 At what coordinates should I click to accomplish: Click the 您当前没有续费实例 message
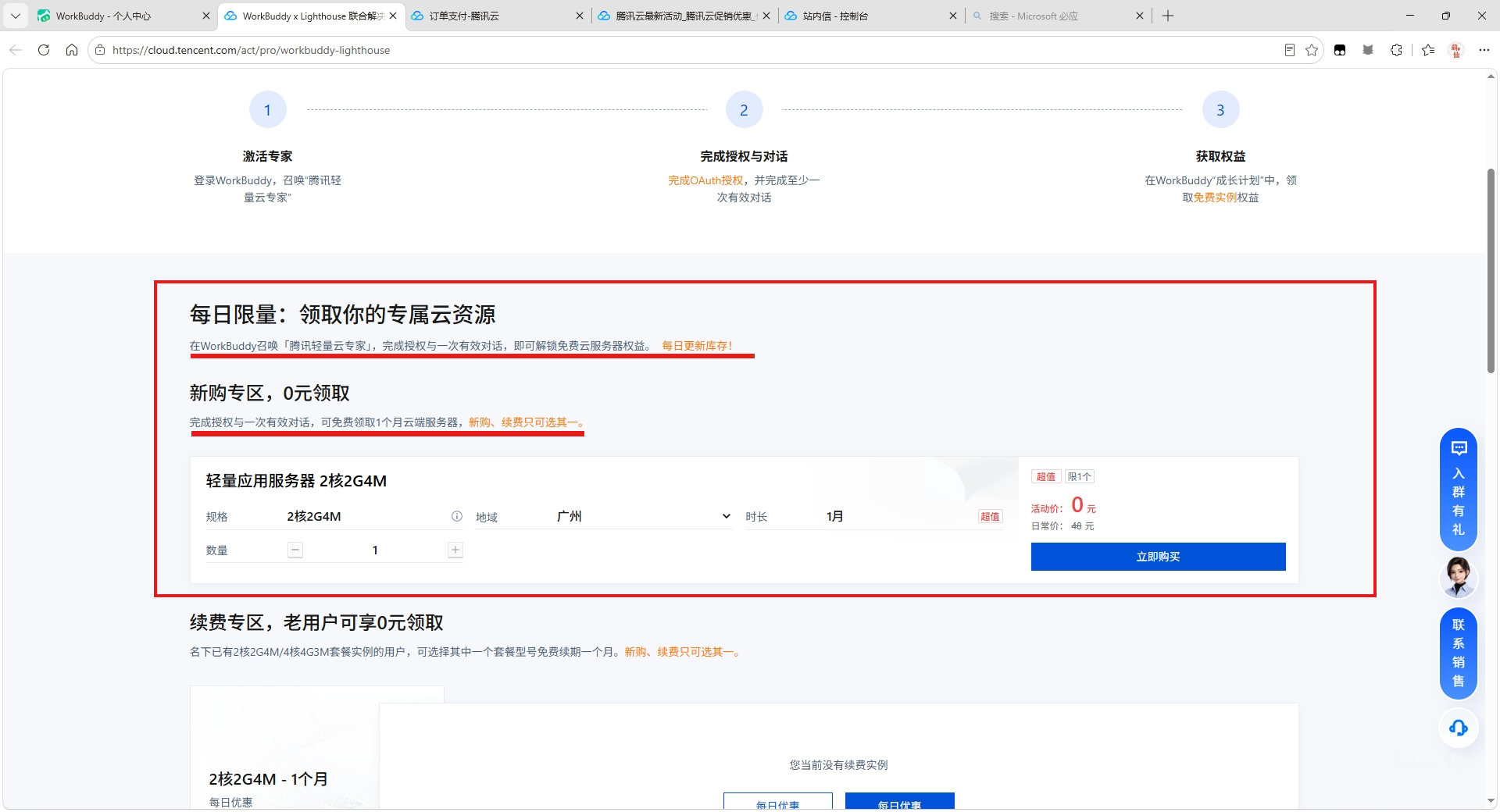pyautogui.click(x=838, y=765)
